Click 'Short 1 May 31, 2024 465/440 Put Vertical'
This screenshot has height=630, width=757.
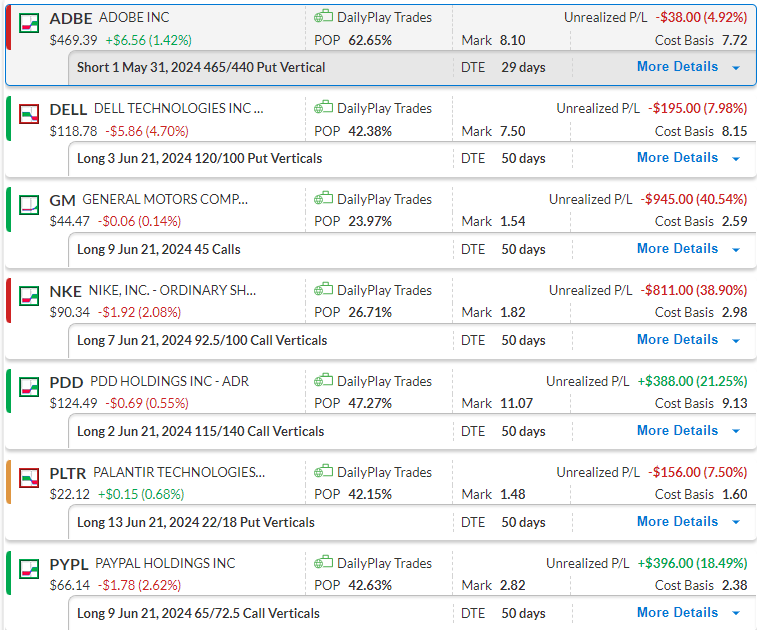pyautogui.click(x=201, y=68)
